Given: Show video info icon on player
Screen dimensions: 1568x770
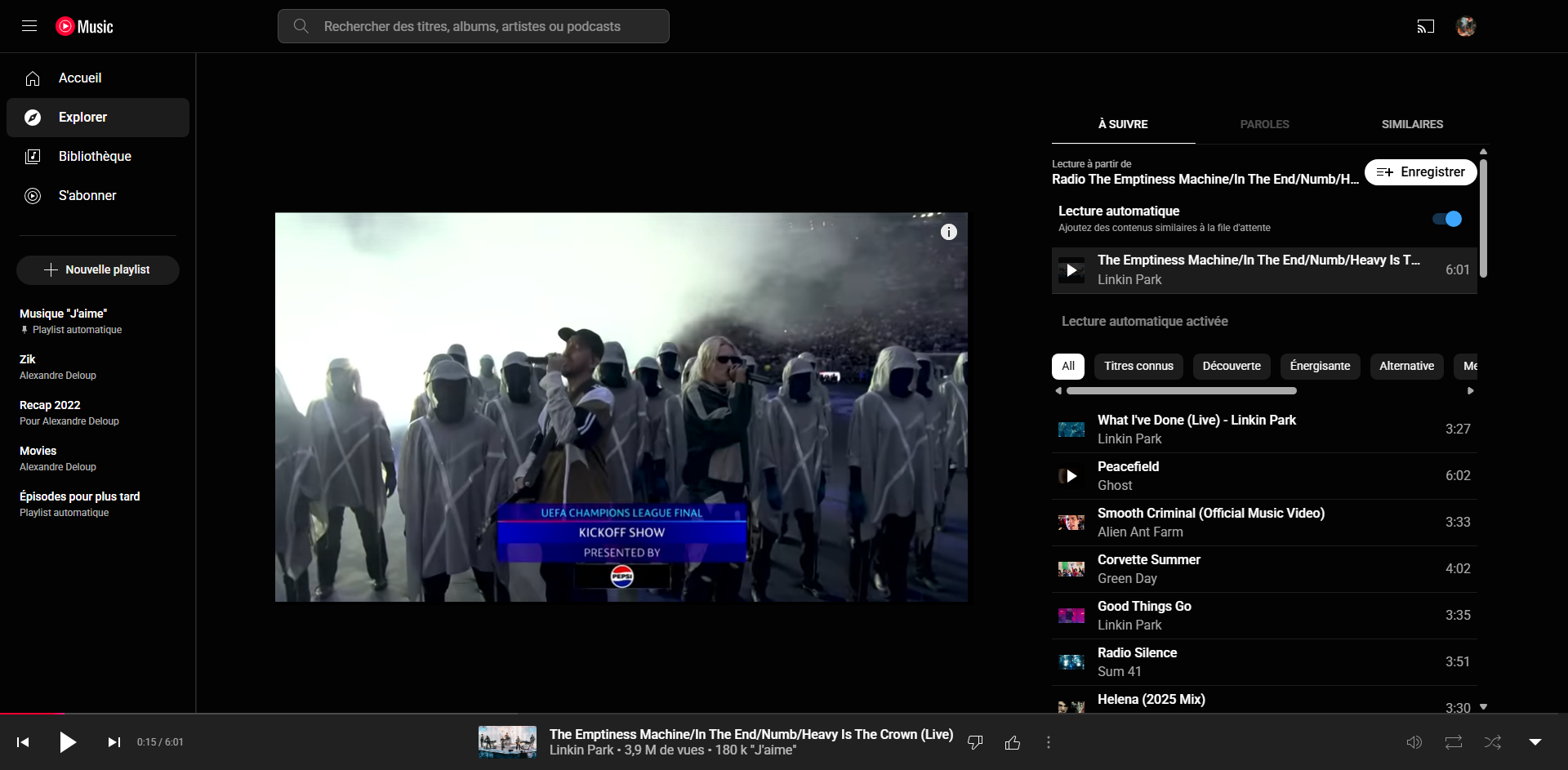Looking at the screenshot, I should click(x=948, y=232).
